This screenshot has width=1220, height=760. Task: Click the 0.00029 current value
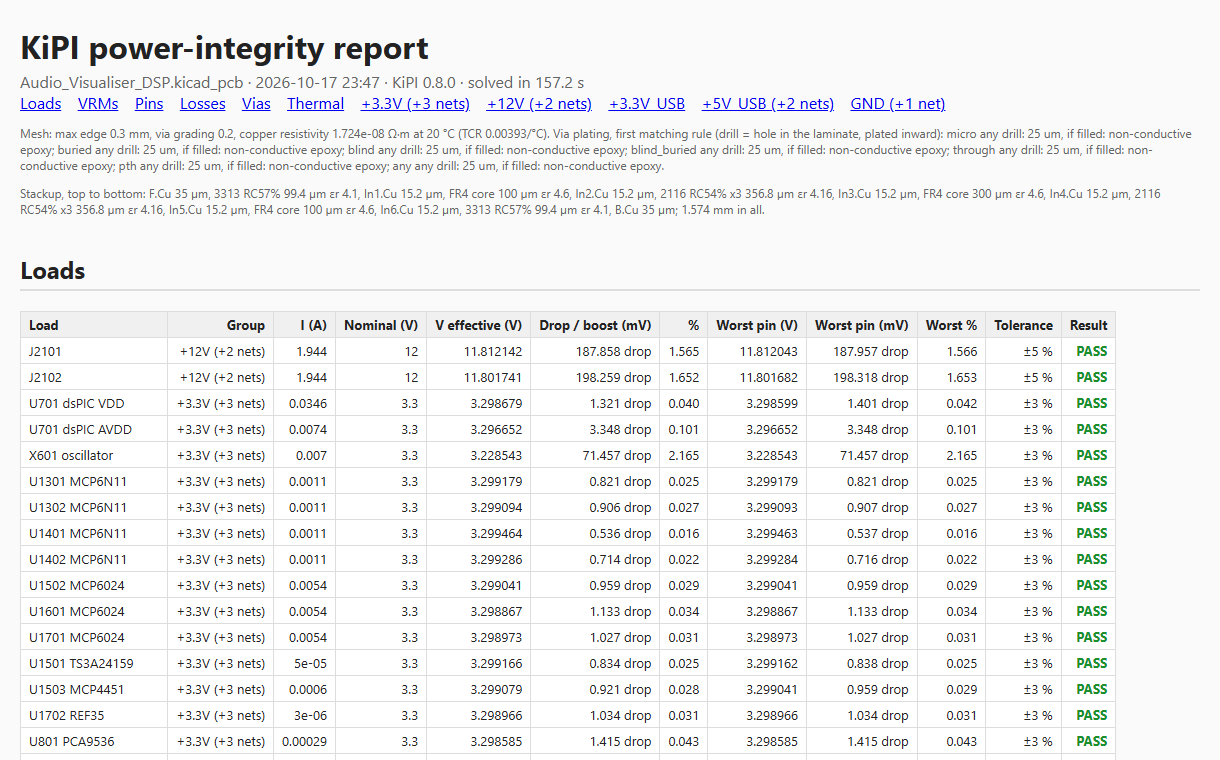tap(304, 741)
